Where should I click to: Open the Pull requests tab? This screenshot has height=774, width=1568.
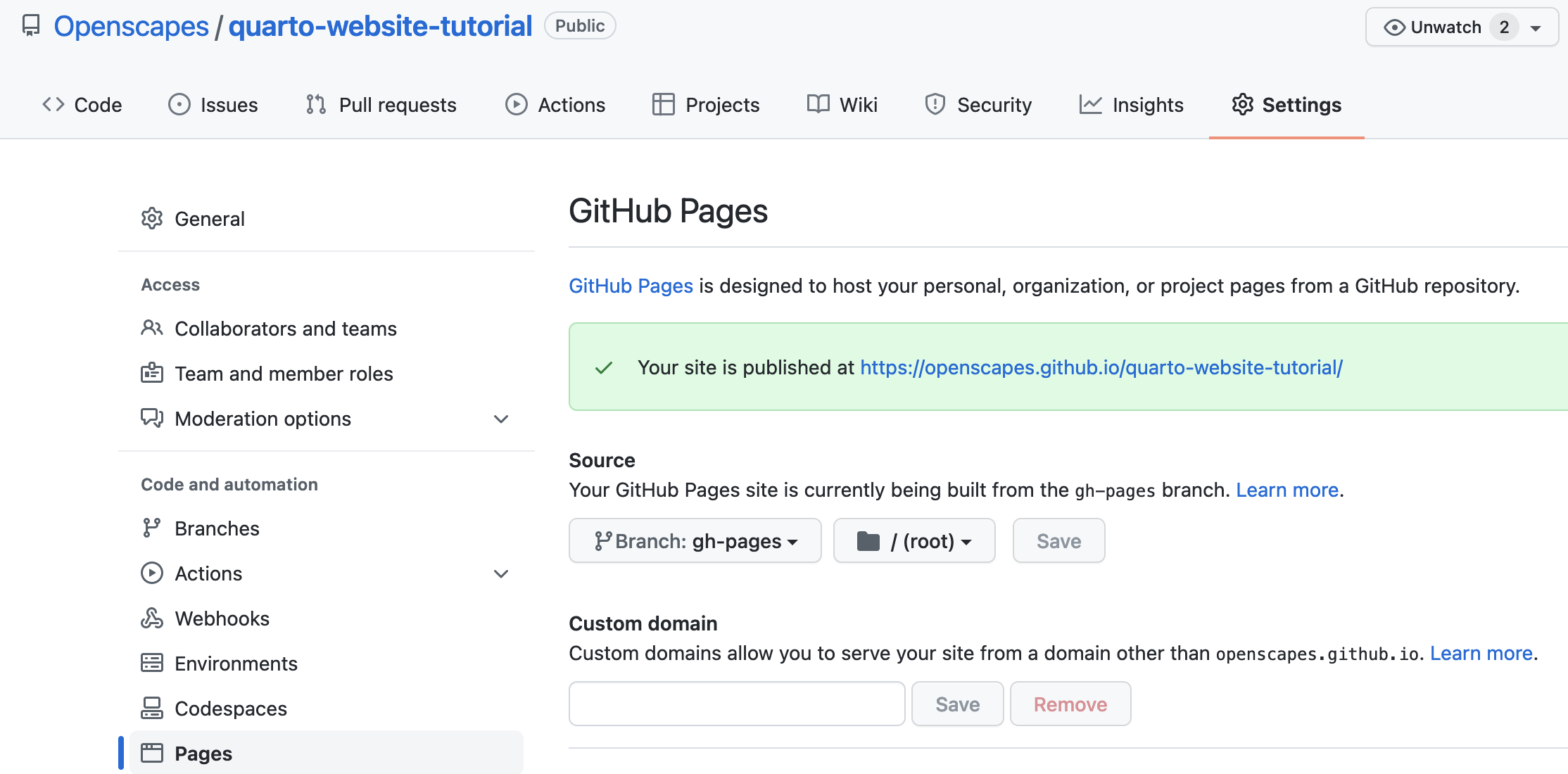381,105
